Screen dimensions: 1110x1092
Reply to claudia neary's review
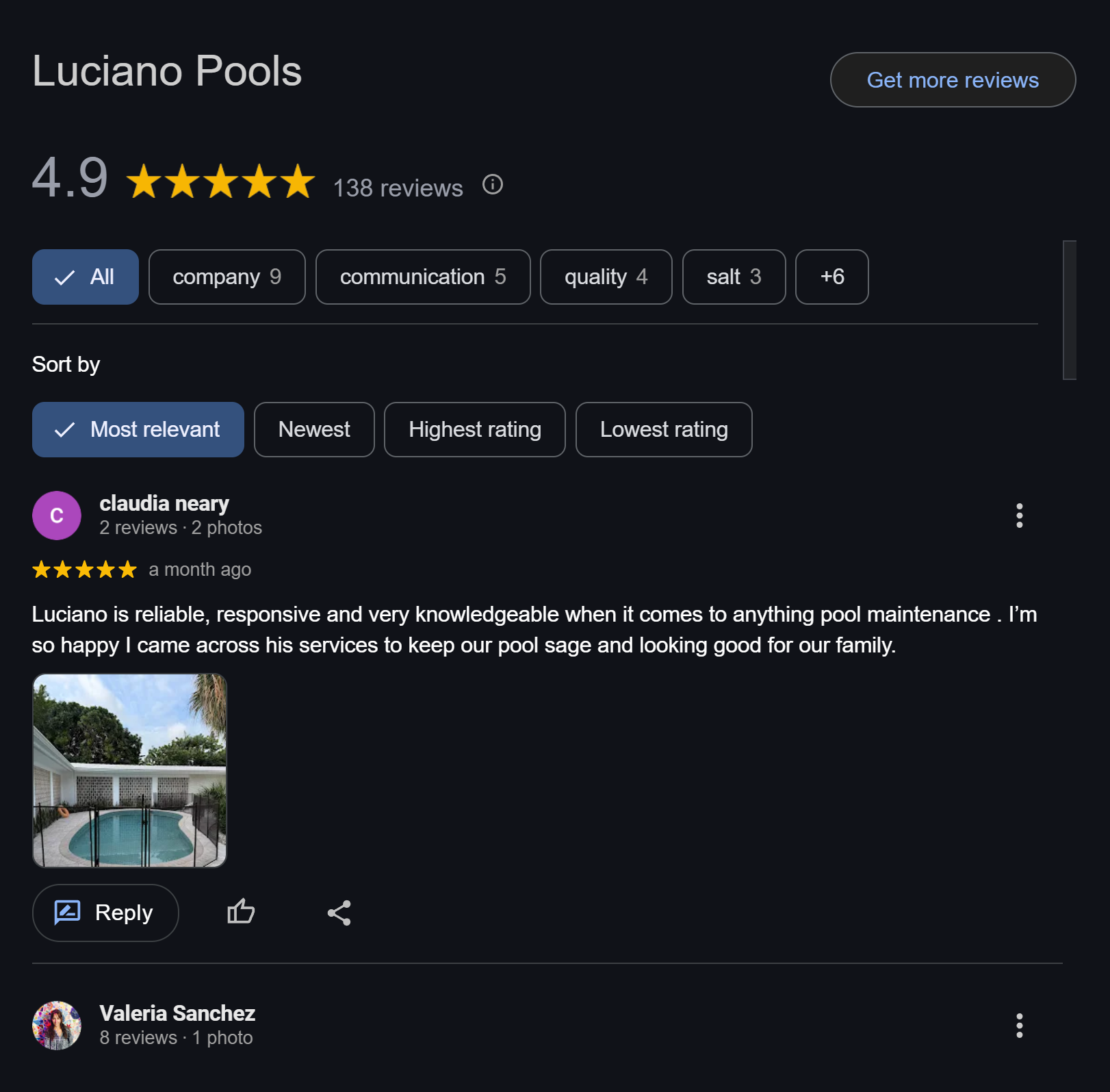pos(105,913)
